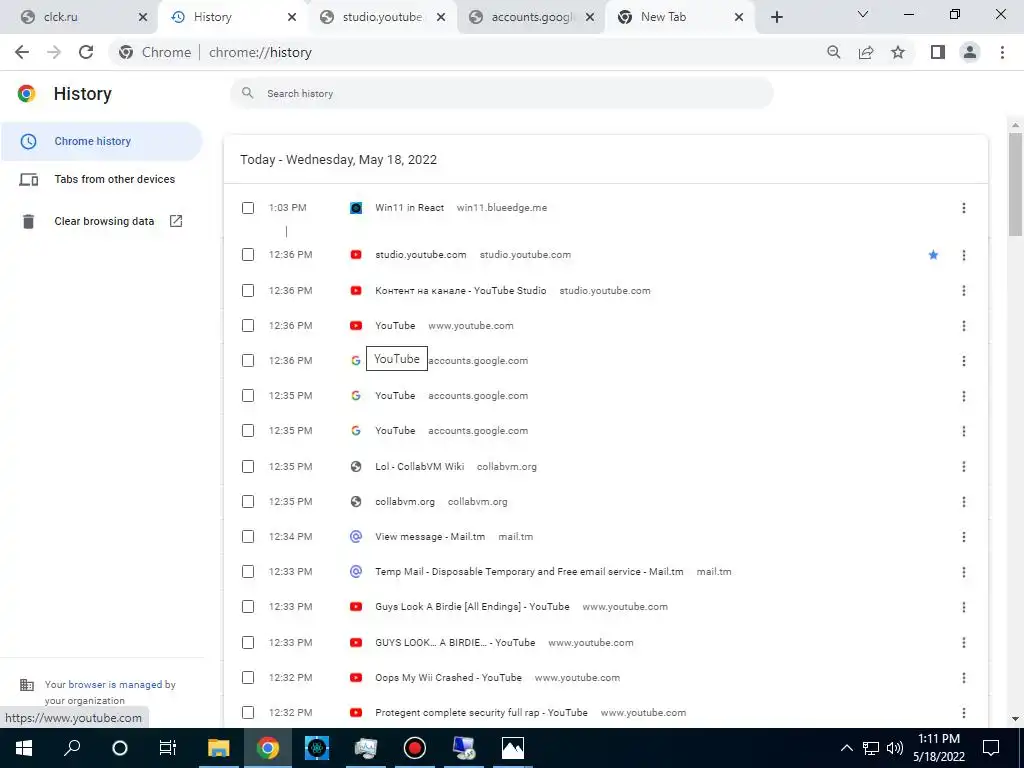Open actions menu for View message - Mail.tm entry
The width and height of the screenshot is (1024, 768).
click(963, 537)
